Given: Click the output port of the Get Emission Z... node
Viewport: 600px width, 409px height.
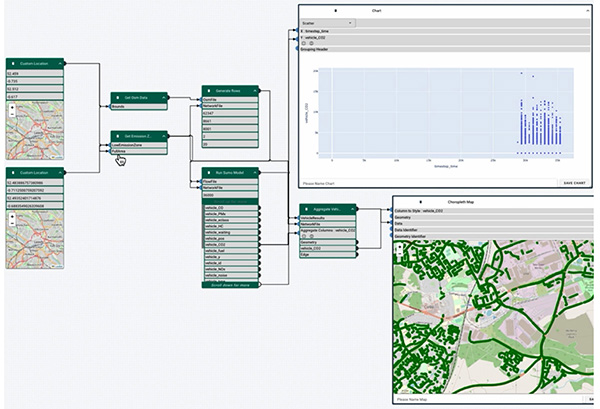Looking at the screenshot, I should 168,136.
